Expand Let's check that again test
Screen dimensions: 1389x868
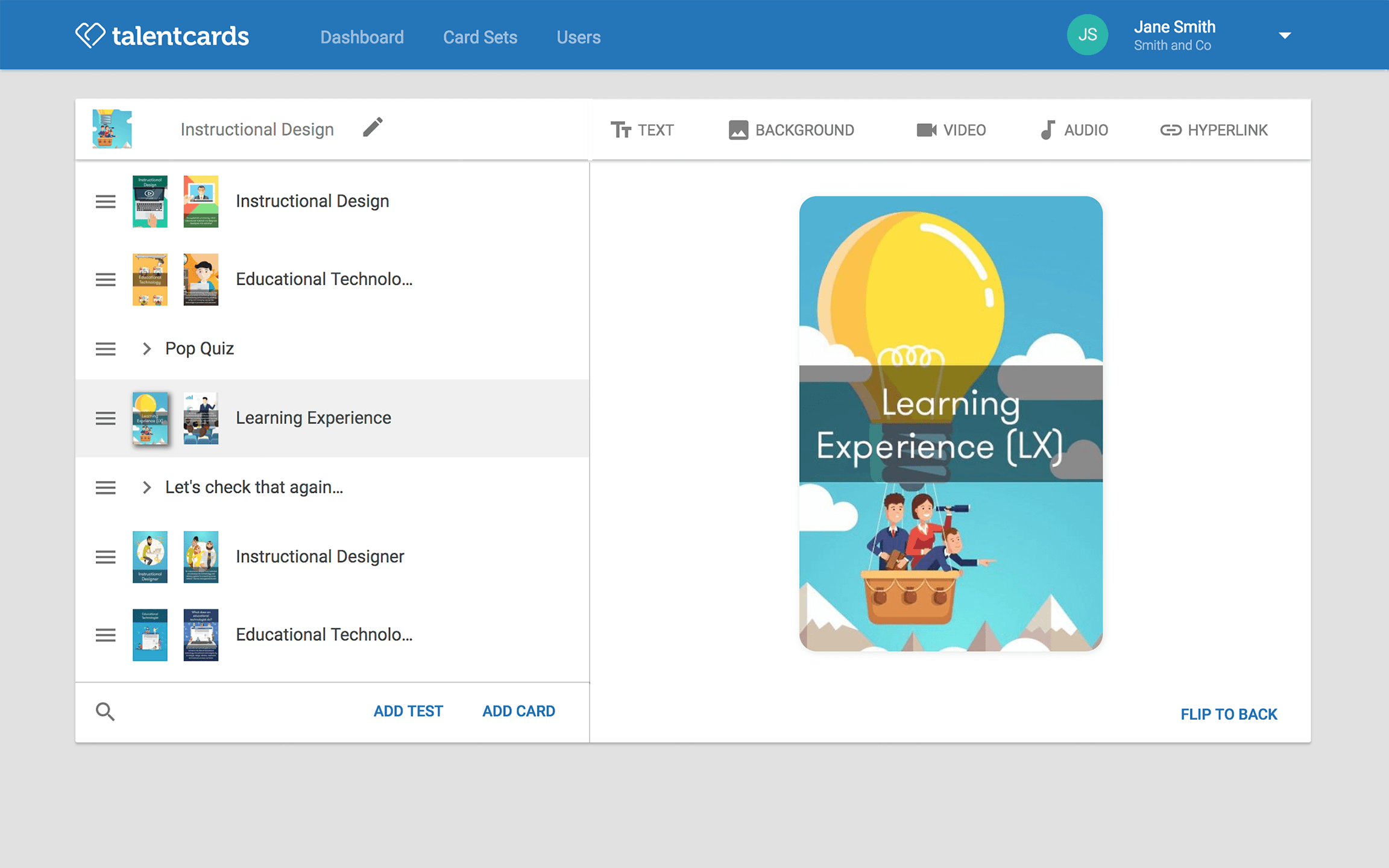tap(146, 487)
